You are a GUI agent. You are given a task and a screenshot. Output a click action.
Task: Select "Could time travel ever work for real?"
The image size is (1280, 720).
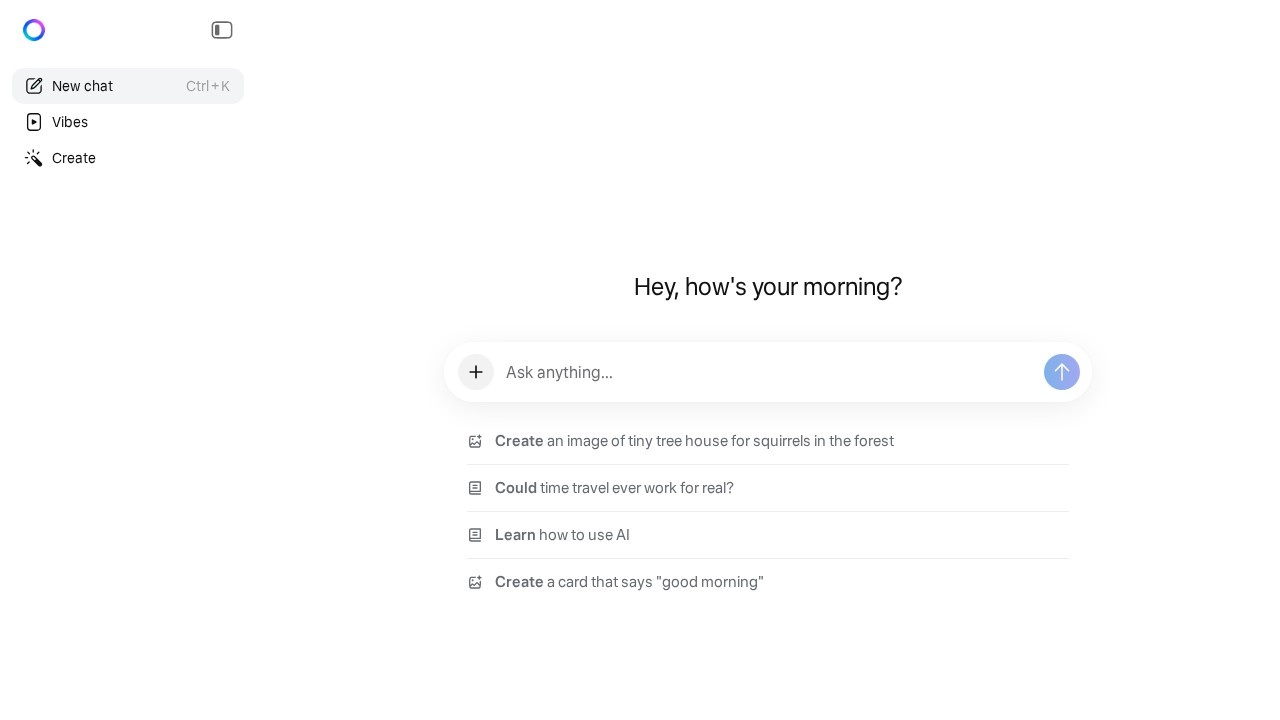point(614,488)
